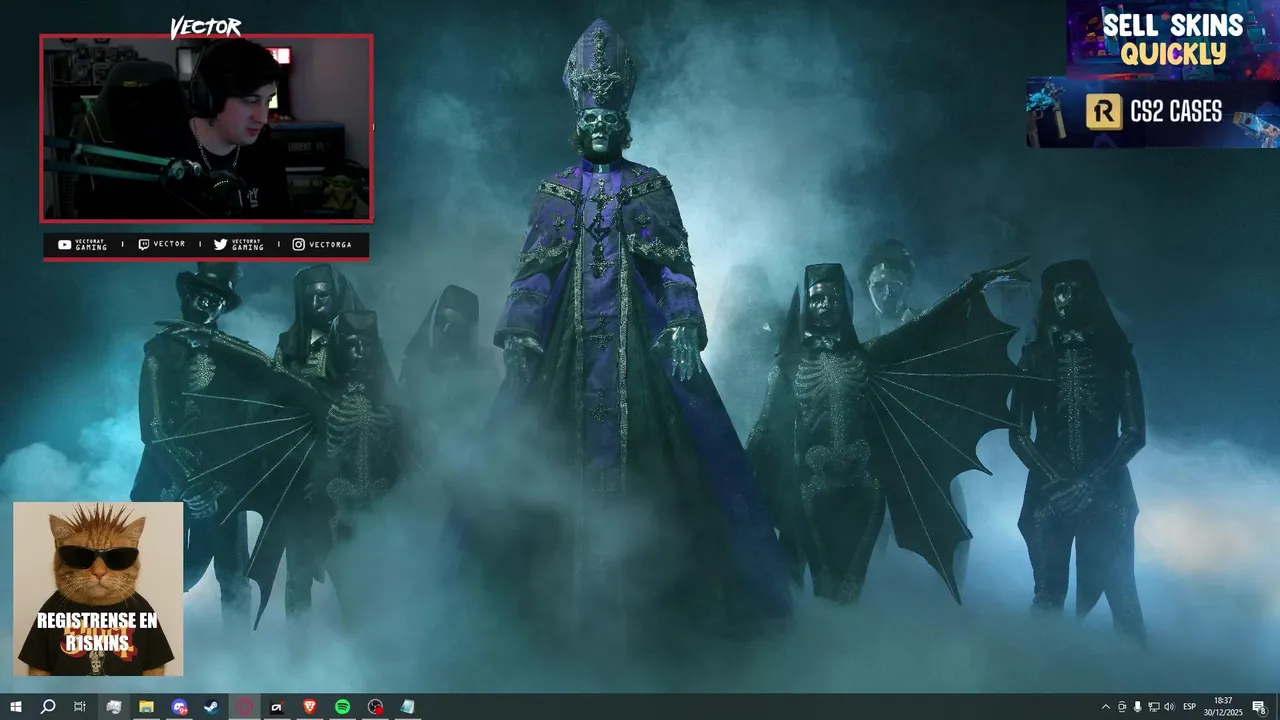
Task: Click the Show Desktop sliver at the taskbar edge
Action: point(1277,707)
